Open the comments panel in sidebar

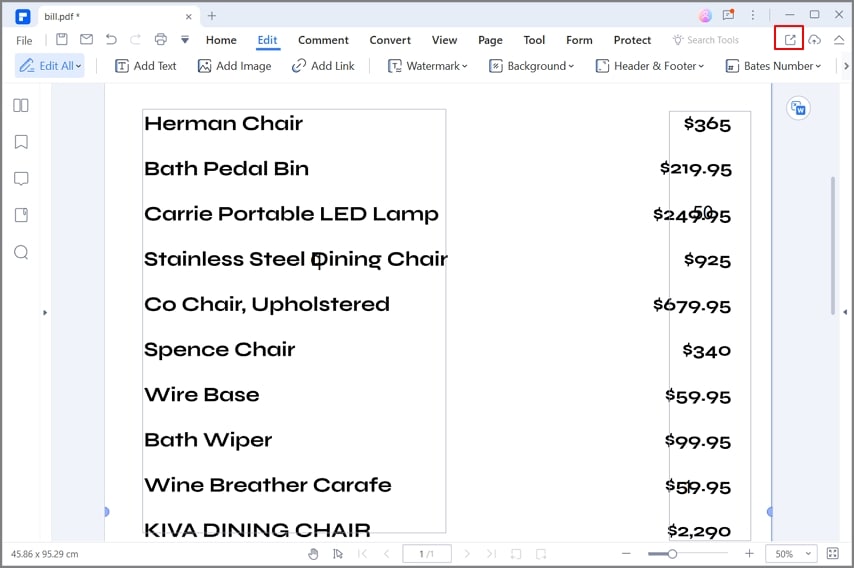(x=21, y=179)
